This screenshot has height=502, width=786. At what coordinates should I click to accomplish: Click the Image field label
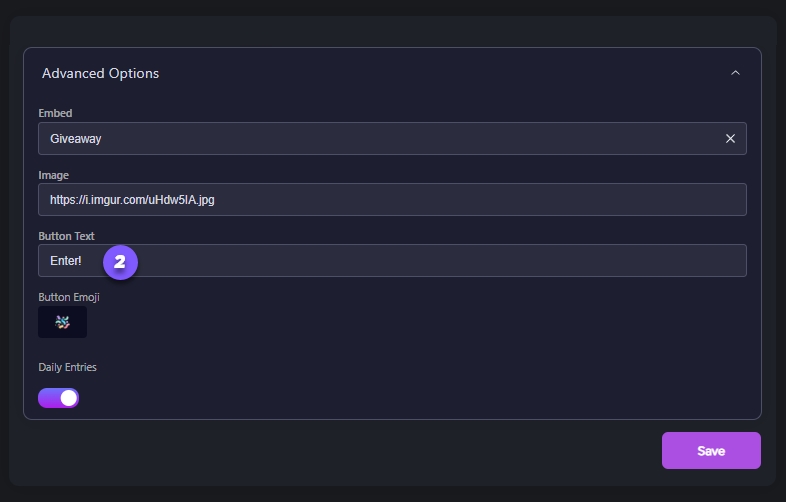53,175
